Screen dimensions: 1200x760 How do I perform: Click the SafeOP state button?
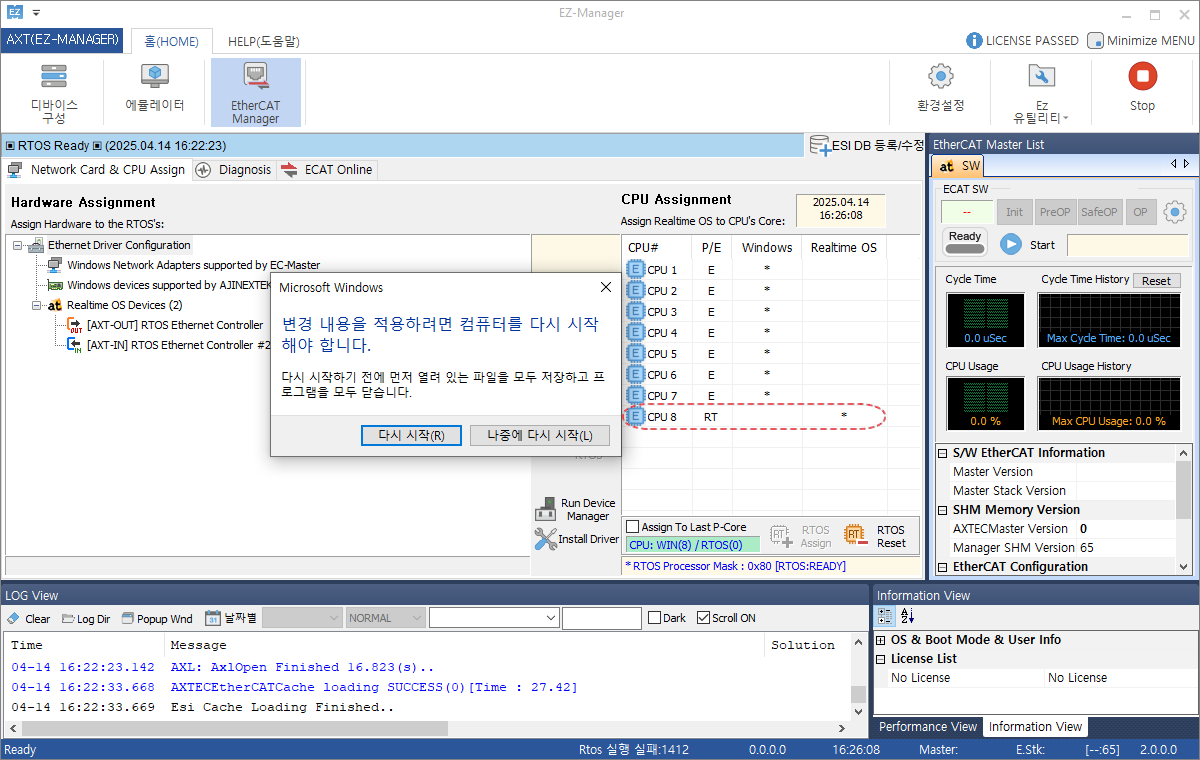click(1100, 212)
